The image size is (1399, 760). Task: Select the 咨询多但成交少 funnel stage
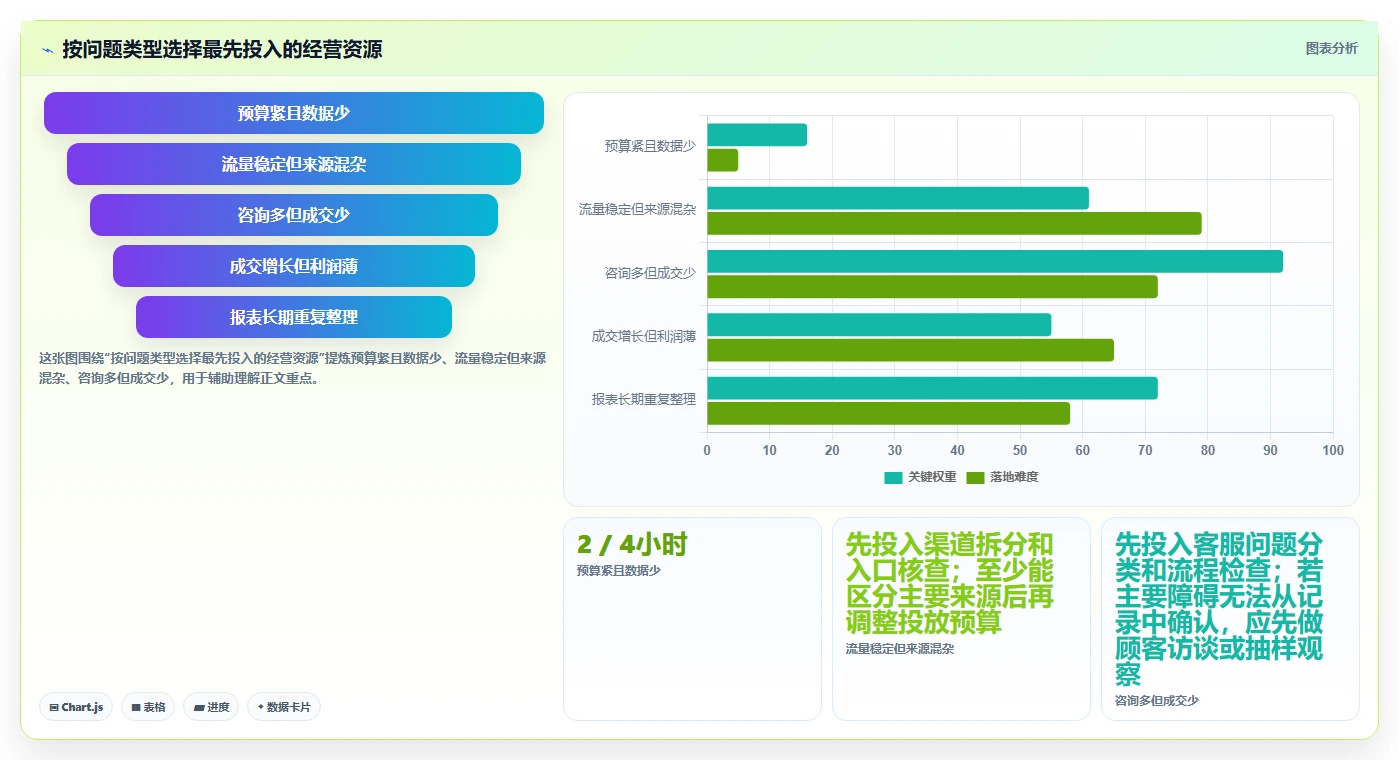[294, 215]
